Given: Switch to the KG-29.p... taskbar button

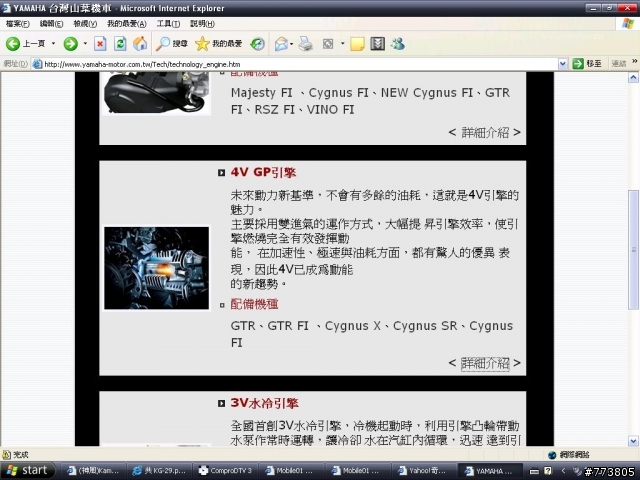Looking at the screenshot, I should tap(158, 471).
